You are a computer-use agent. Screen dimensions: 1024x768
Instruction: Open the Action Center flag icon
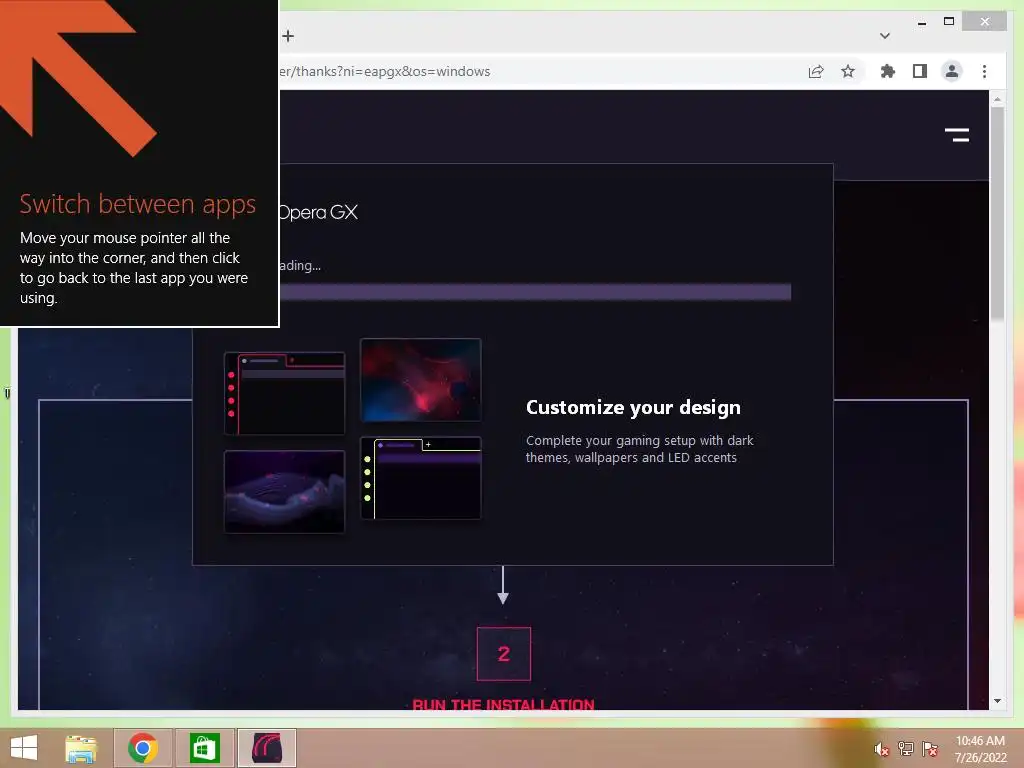pos(929,749)
